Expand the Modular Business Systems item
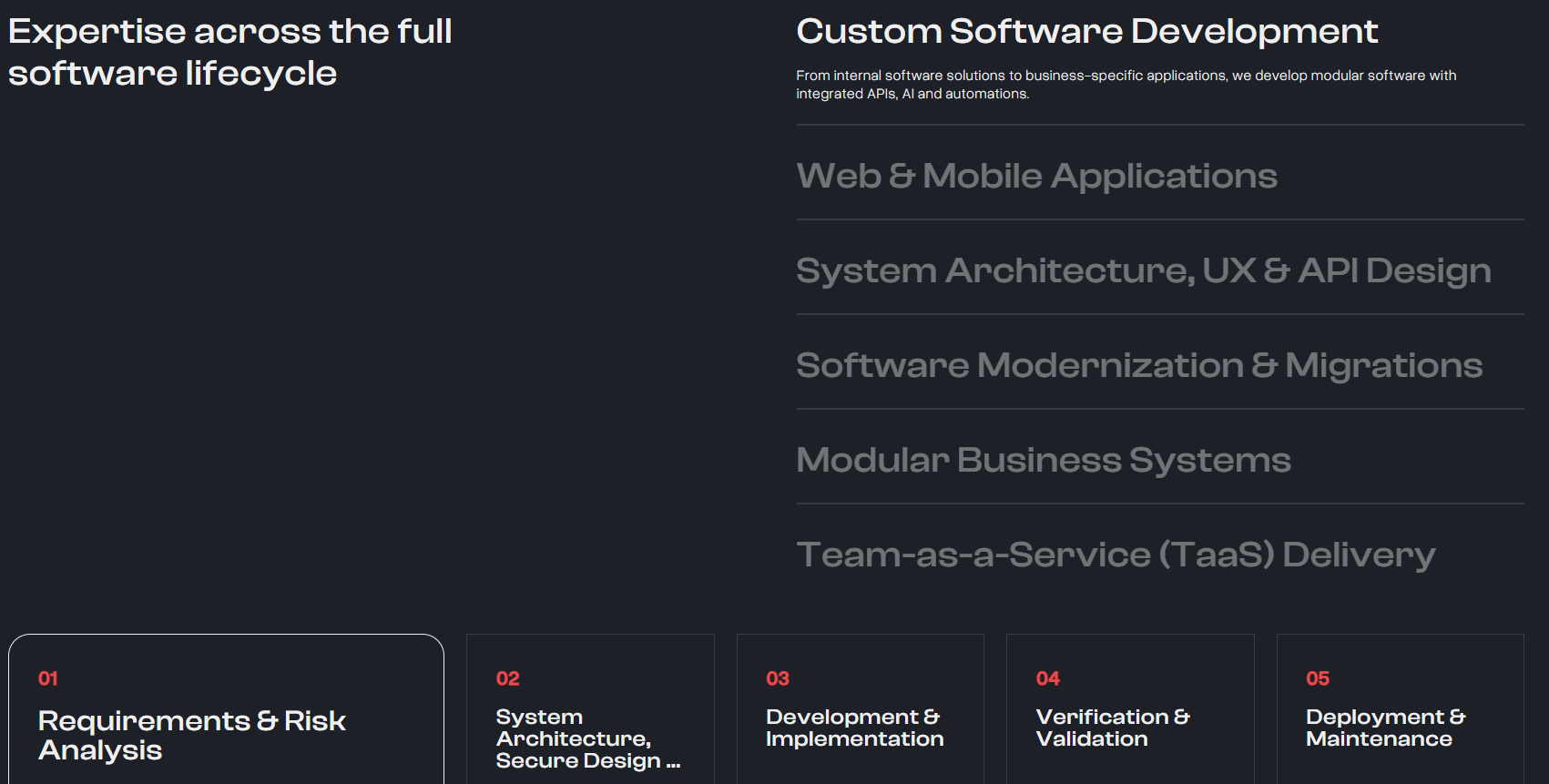Viewport: 1549px width, 784px height. [1043, 460]
